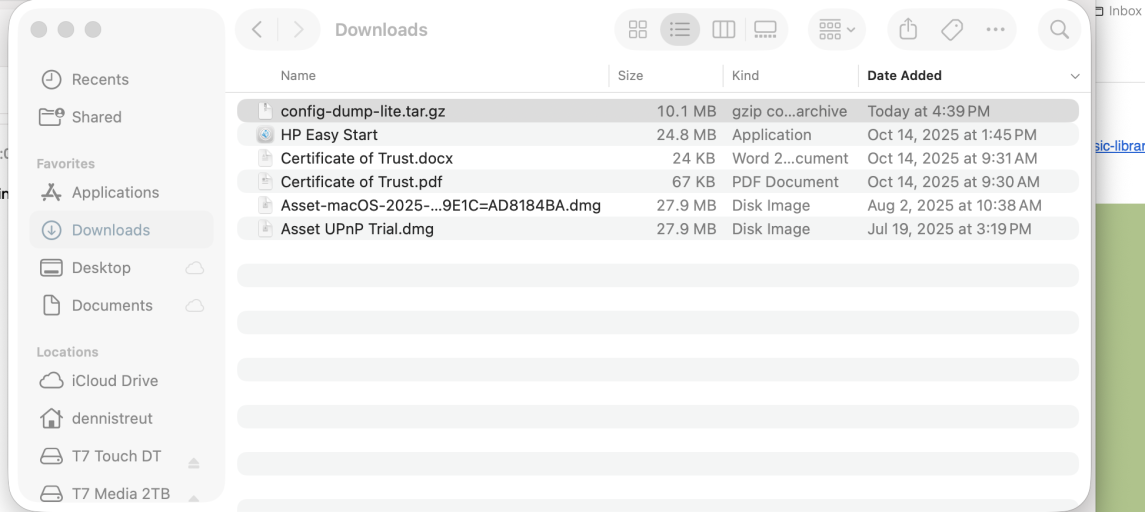This screenshot has width=1145, height=512.
Task: Go back with the left chevron
Action: pos(257,30)
